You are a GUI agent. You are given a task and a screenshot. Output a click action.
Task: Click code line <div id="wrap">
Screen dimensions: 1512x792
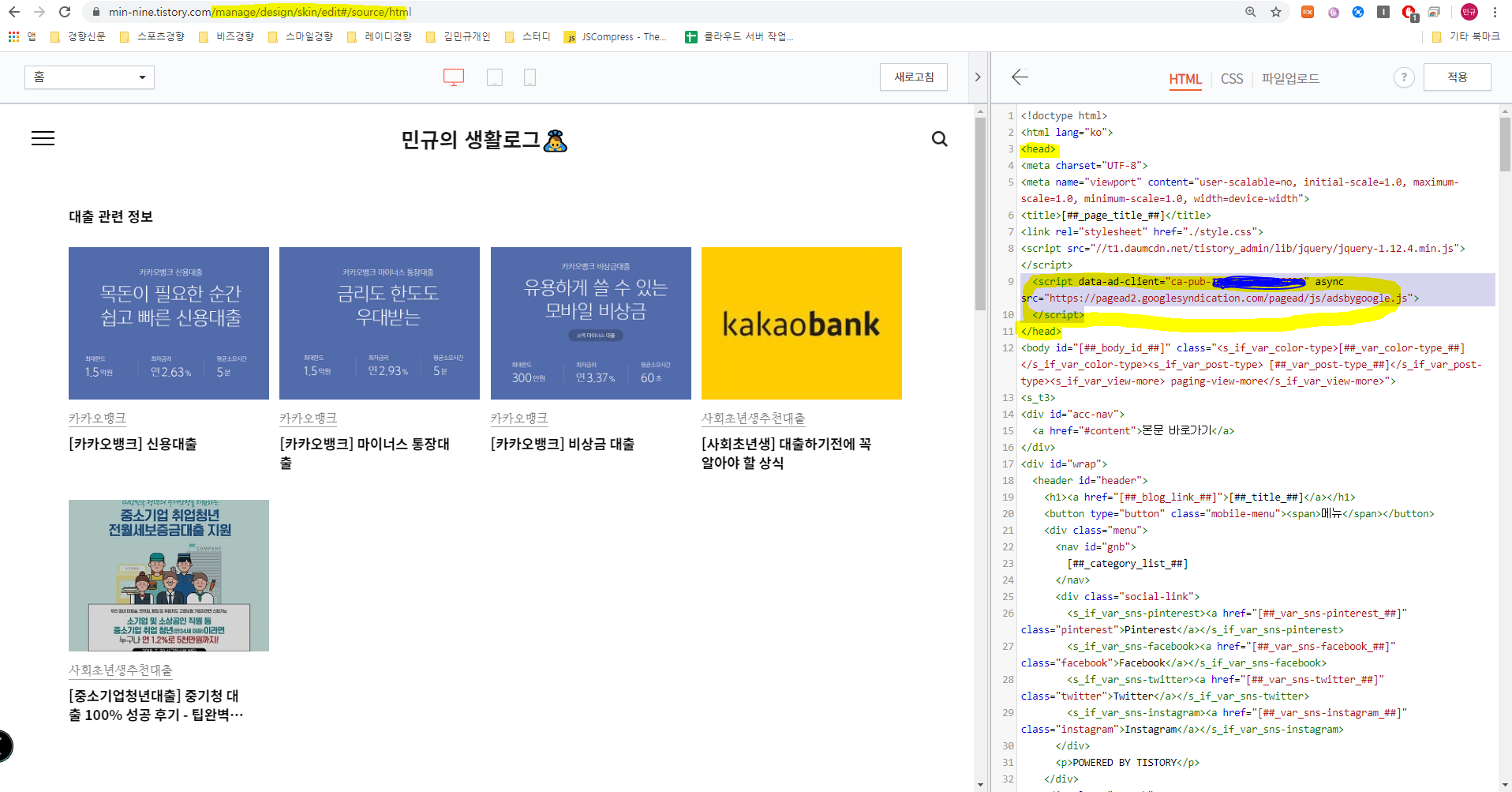point(1064,464)
